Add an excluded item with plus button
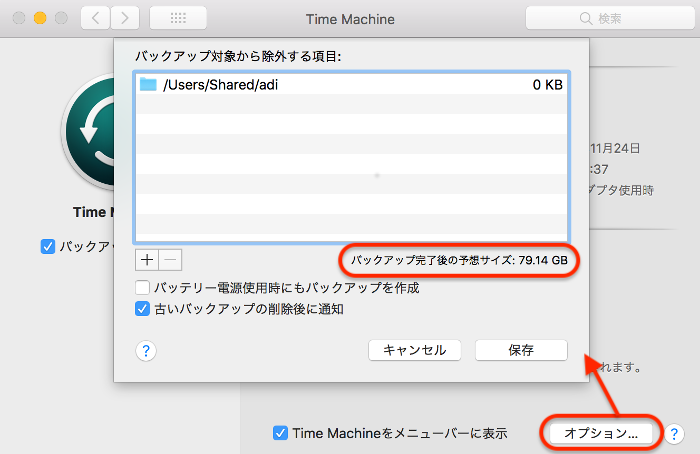Screen dimensions: 700x454 147,260
